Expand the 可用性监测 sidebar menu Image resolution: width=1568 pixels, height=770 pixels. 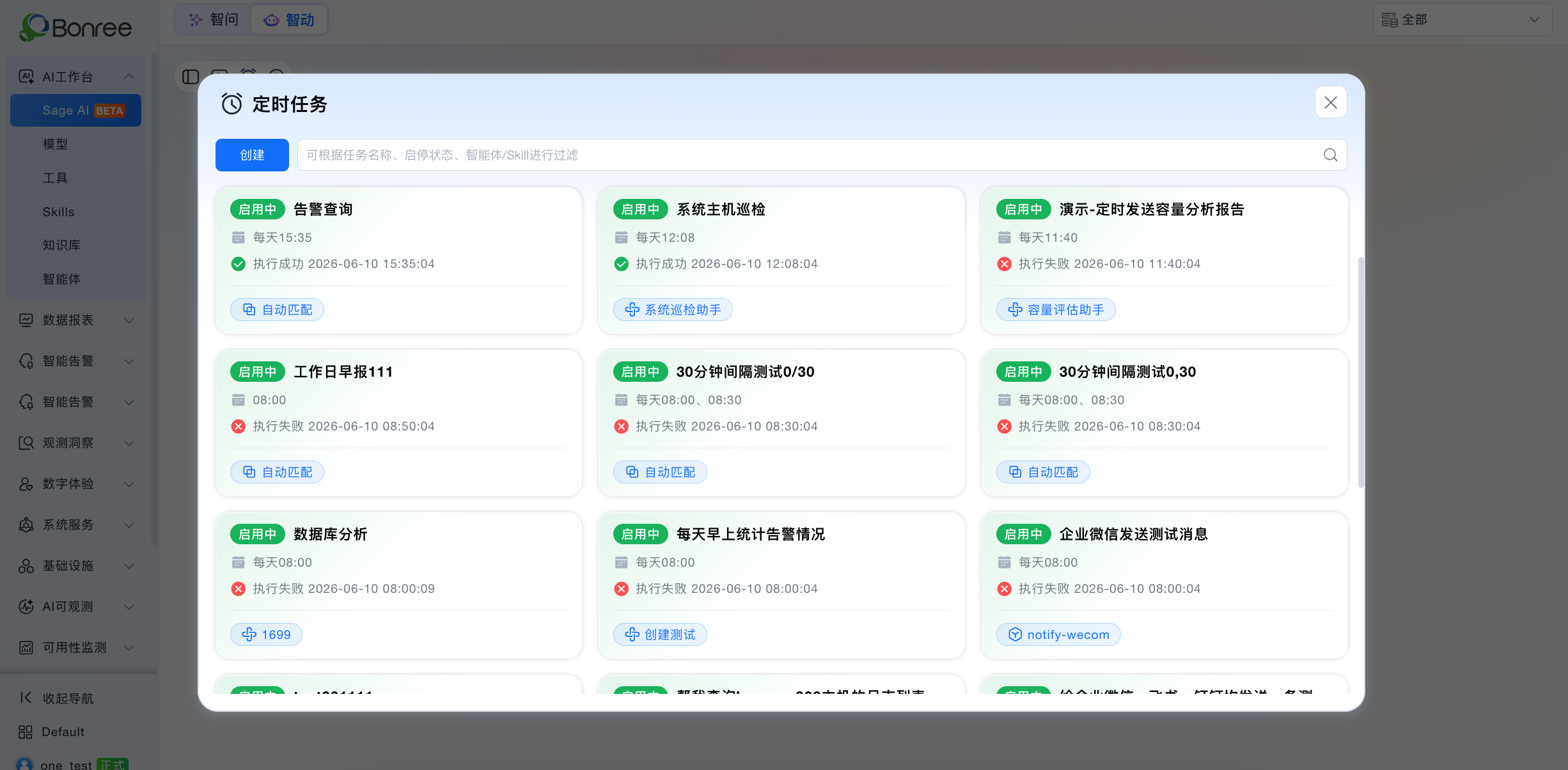point(77,647)
